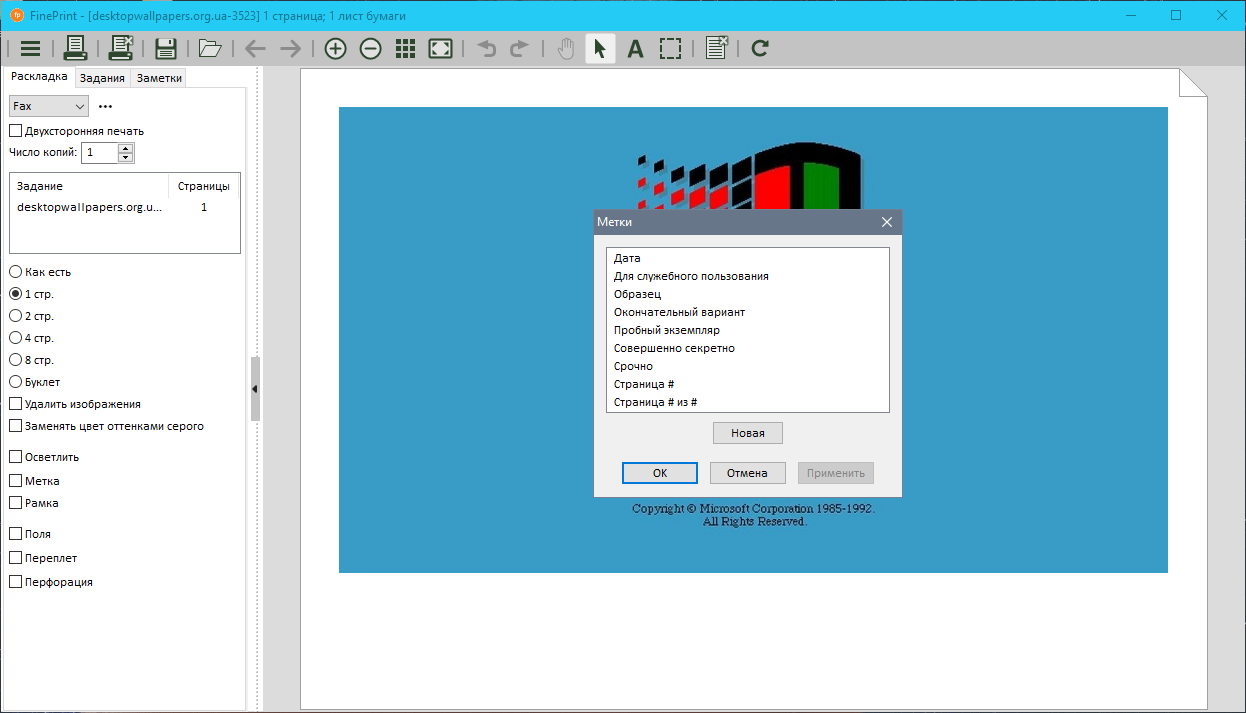Select job desktopwallpapers.org.u... in list

[125, 207]
